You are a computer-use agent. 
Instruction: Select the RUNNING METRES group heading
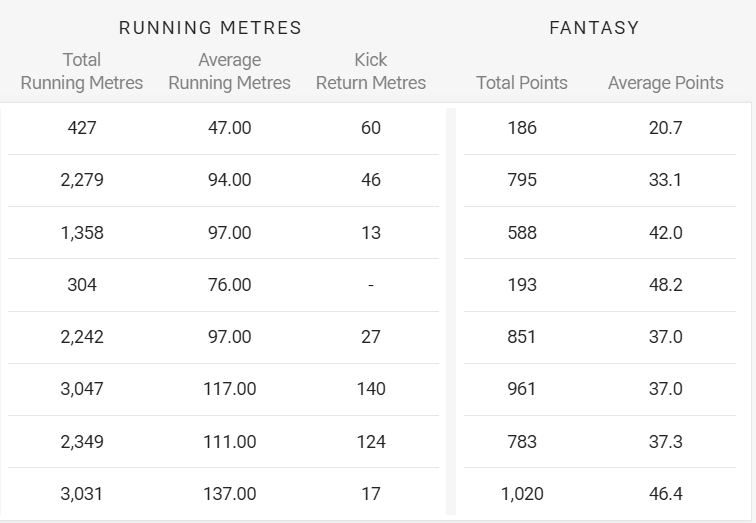tap(210, 27)
